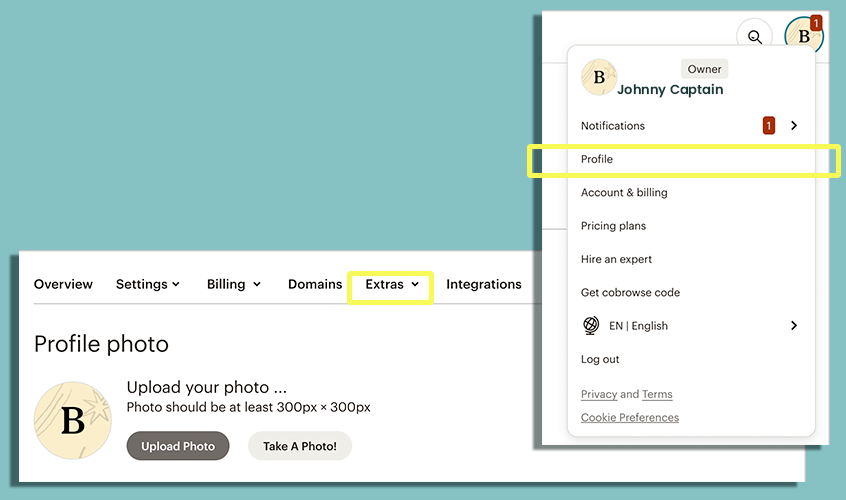The height and width of the screenshot is (500, 846).
Task: Click the large profile photo avatar
Action: (73, 420)
